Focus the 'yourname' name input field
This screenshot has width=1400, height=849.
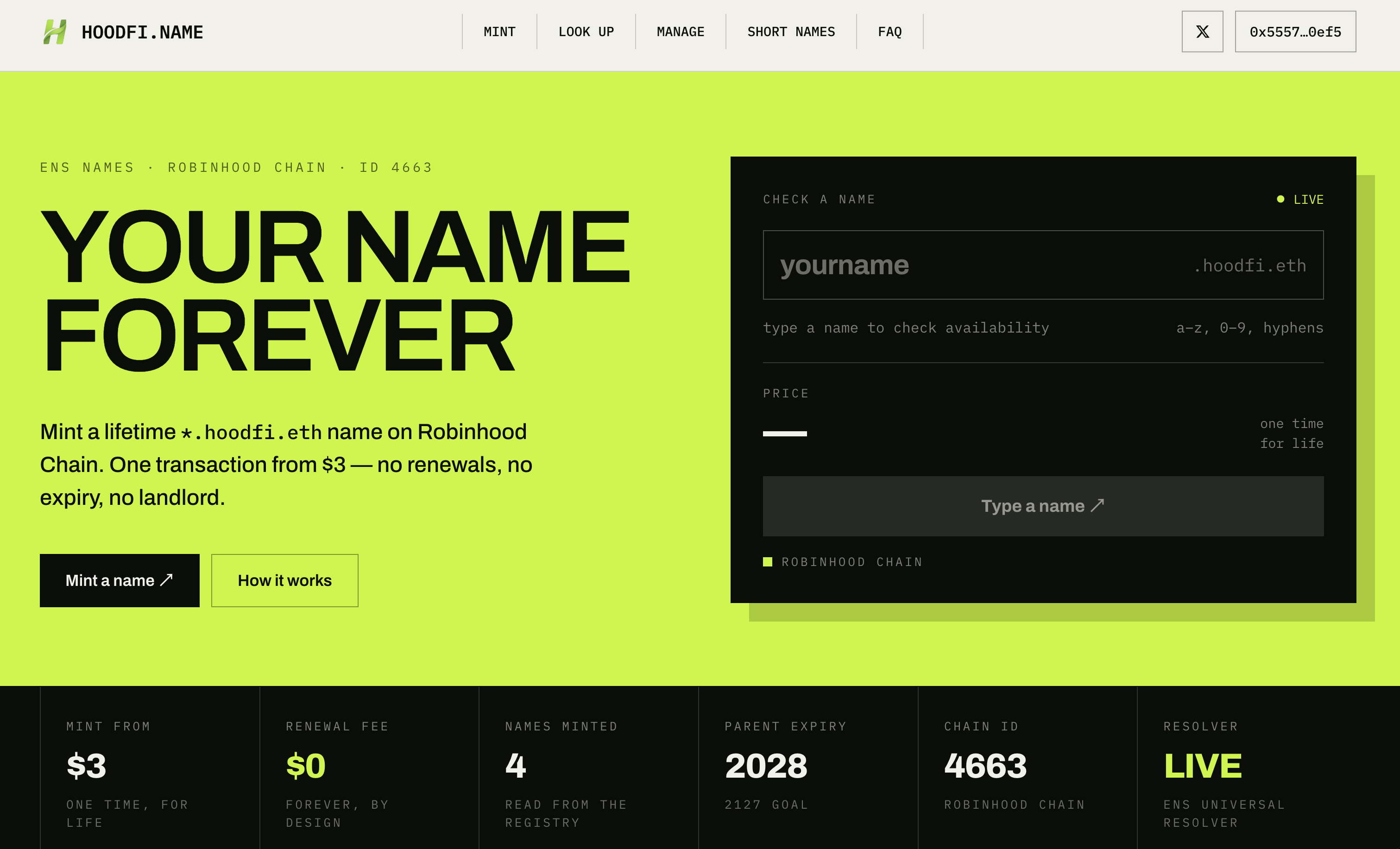point(1043,264)
